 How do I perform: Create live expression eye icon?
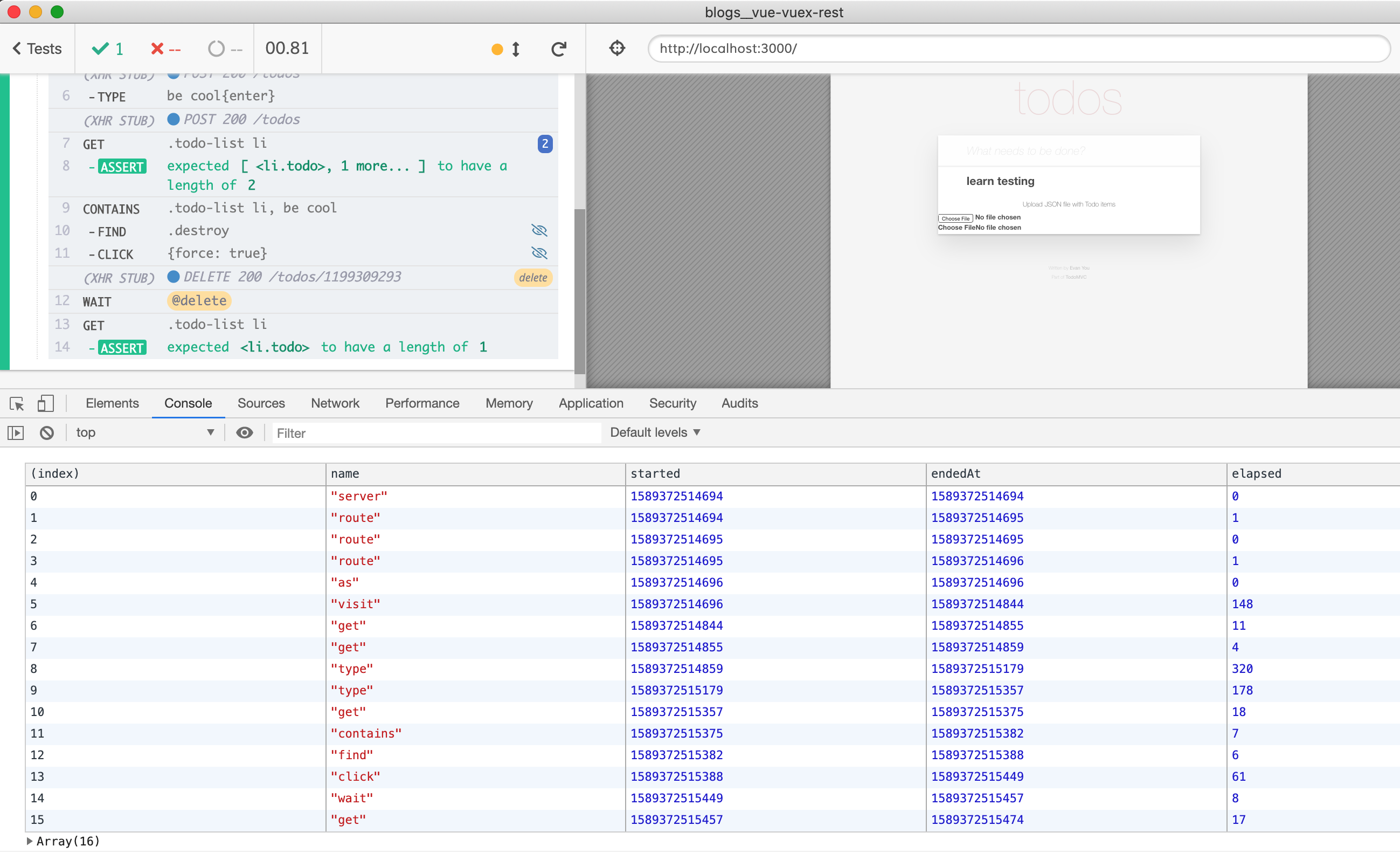[244, 433]
